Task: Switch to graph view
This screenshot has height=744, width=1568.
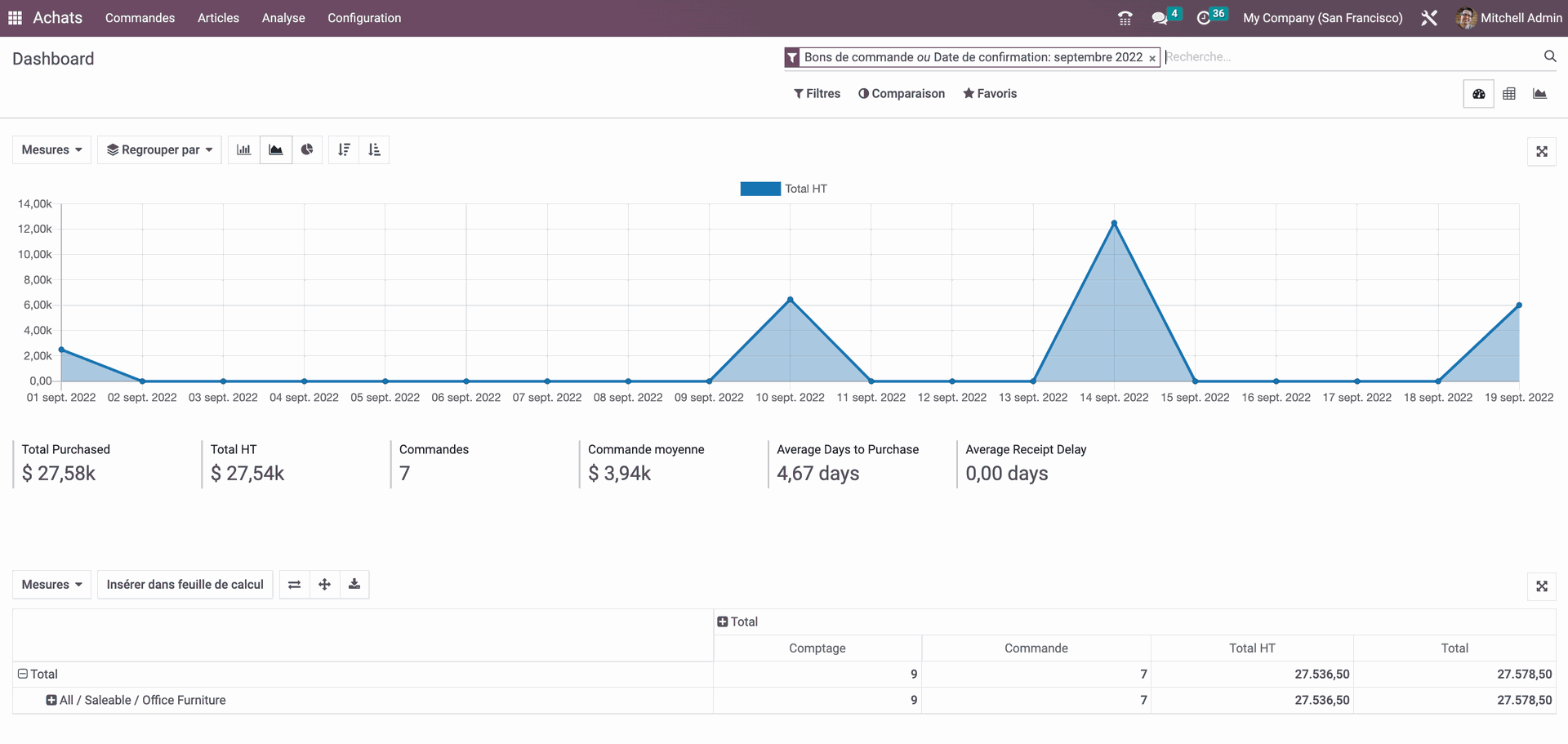Action: (x=1539, y=94)
